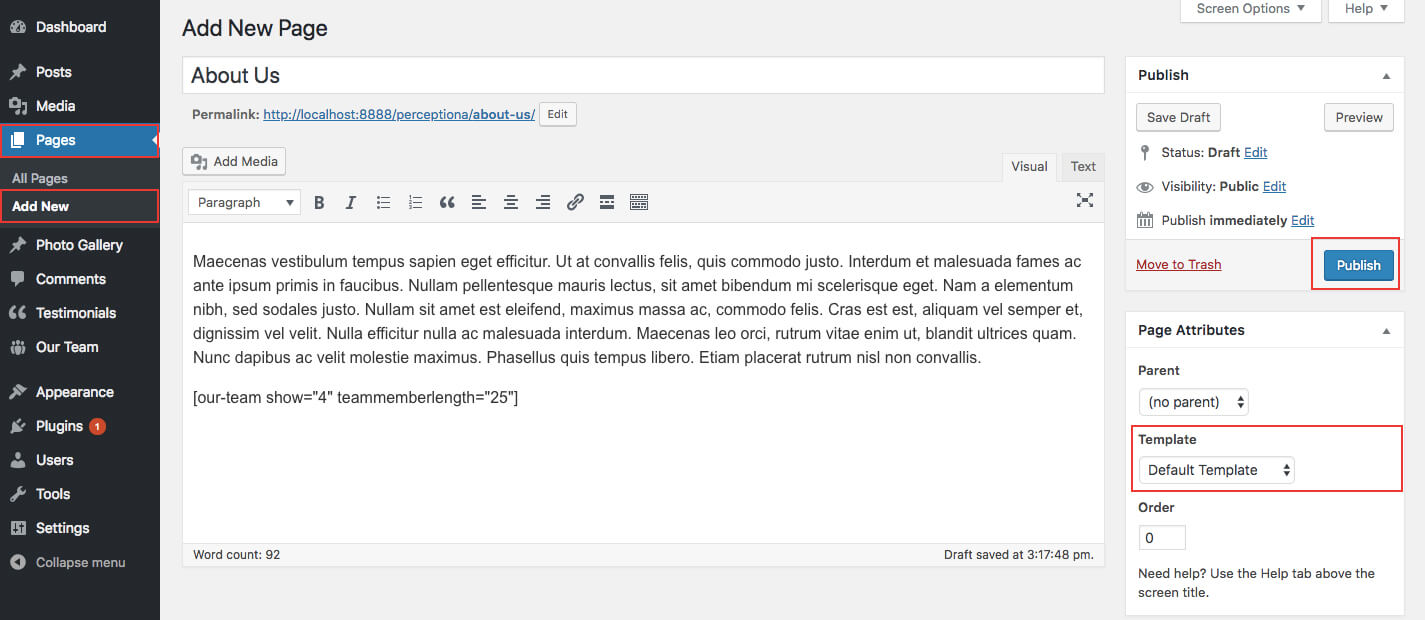
Task: Apply blockquote formatting
Action: (447, 202)
